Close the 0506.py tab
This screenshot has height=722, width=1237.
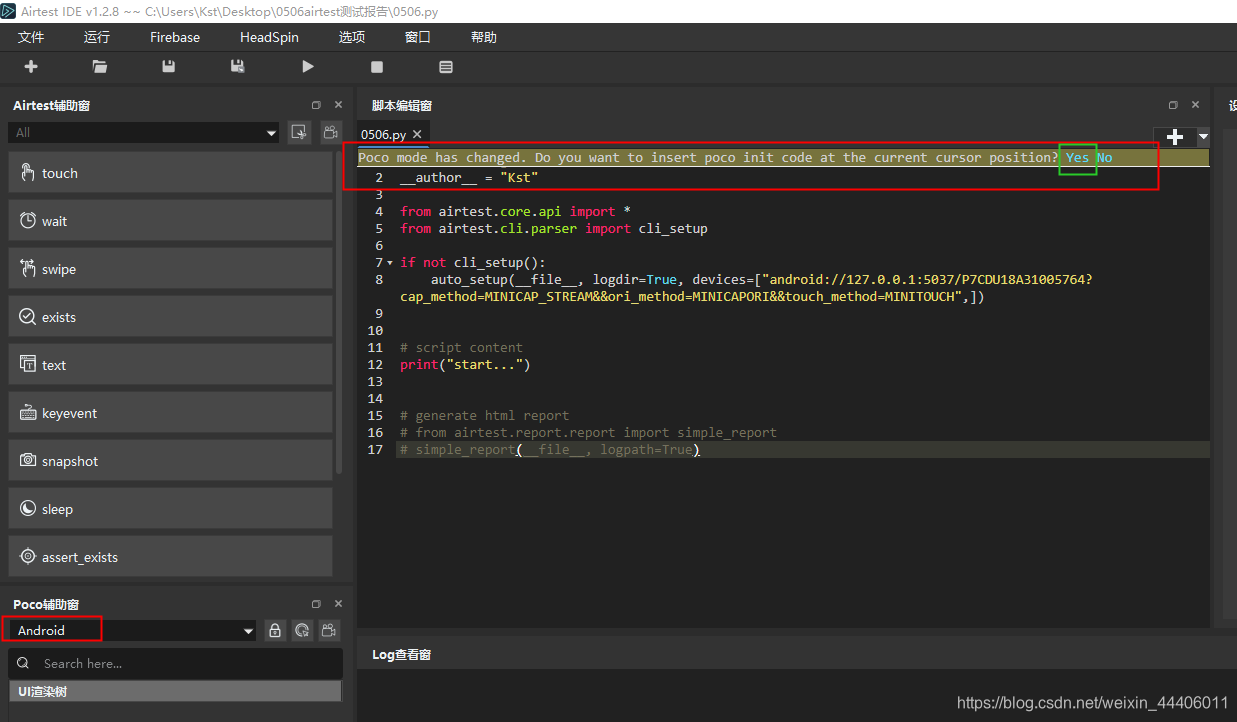(417, 134)
